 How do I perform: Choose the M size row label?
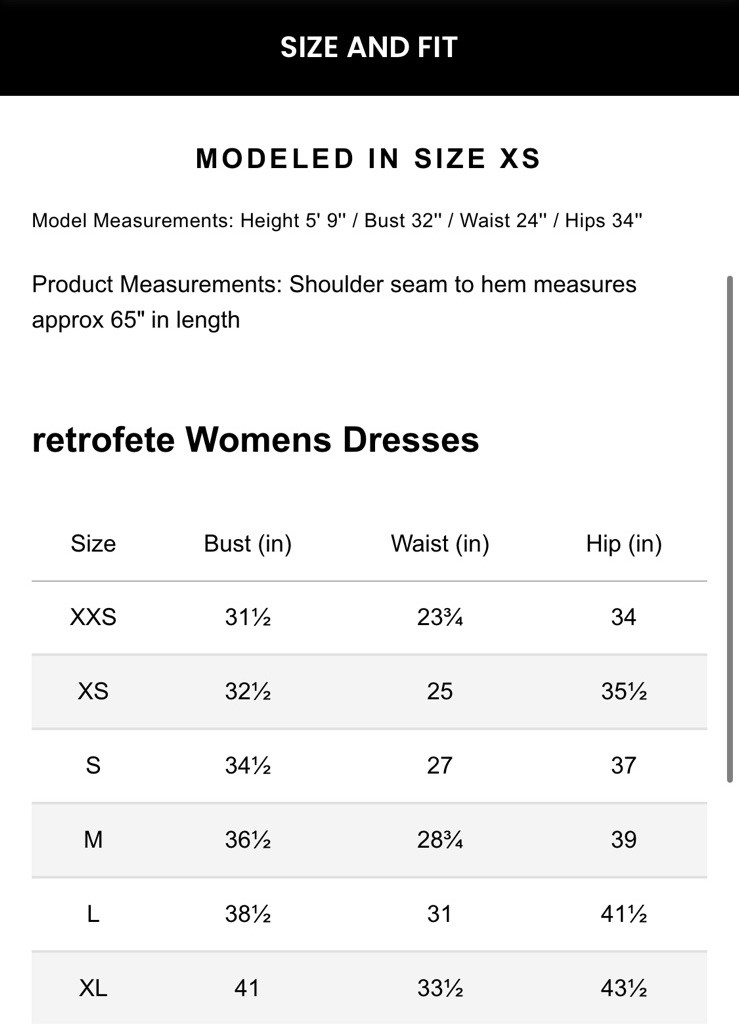(93, 839)
